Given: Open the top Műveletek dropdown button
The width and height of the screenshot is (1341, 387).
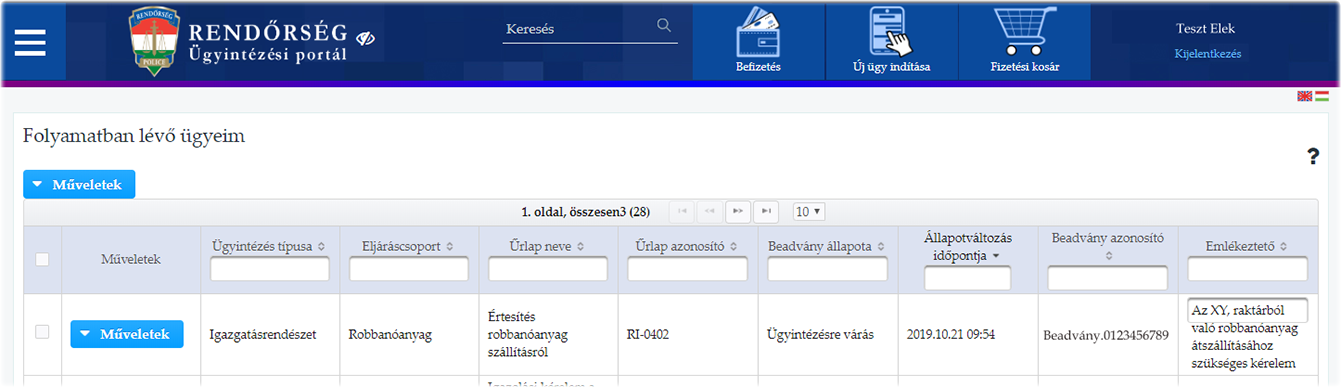Looking at the screenshot, I should coord(79,184).
